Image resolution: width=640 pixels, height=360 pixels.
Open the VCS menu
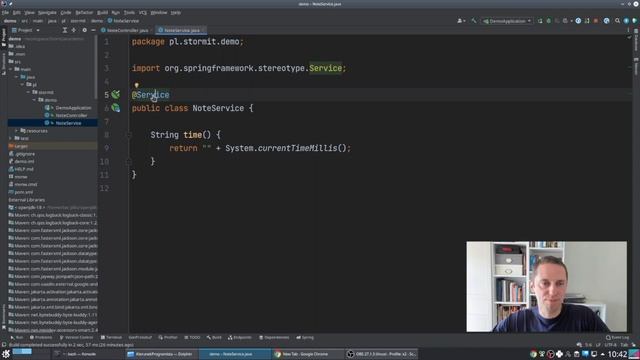pyautogui.click(x=142, y=13)
